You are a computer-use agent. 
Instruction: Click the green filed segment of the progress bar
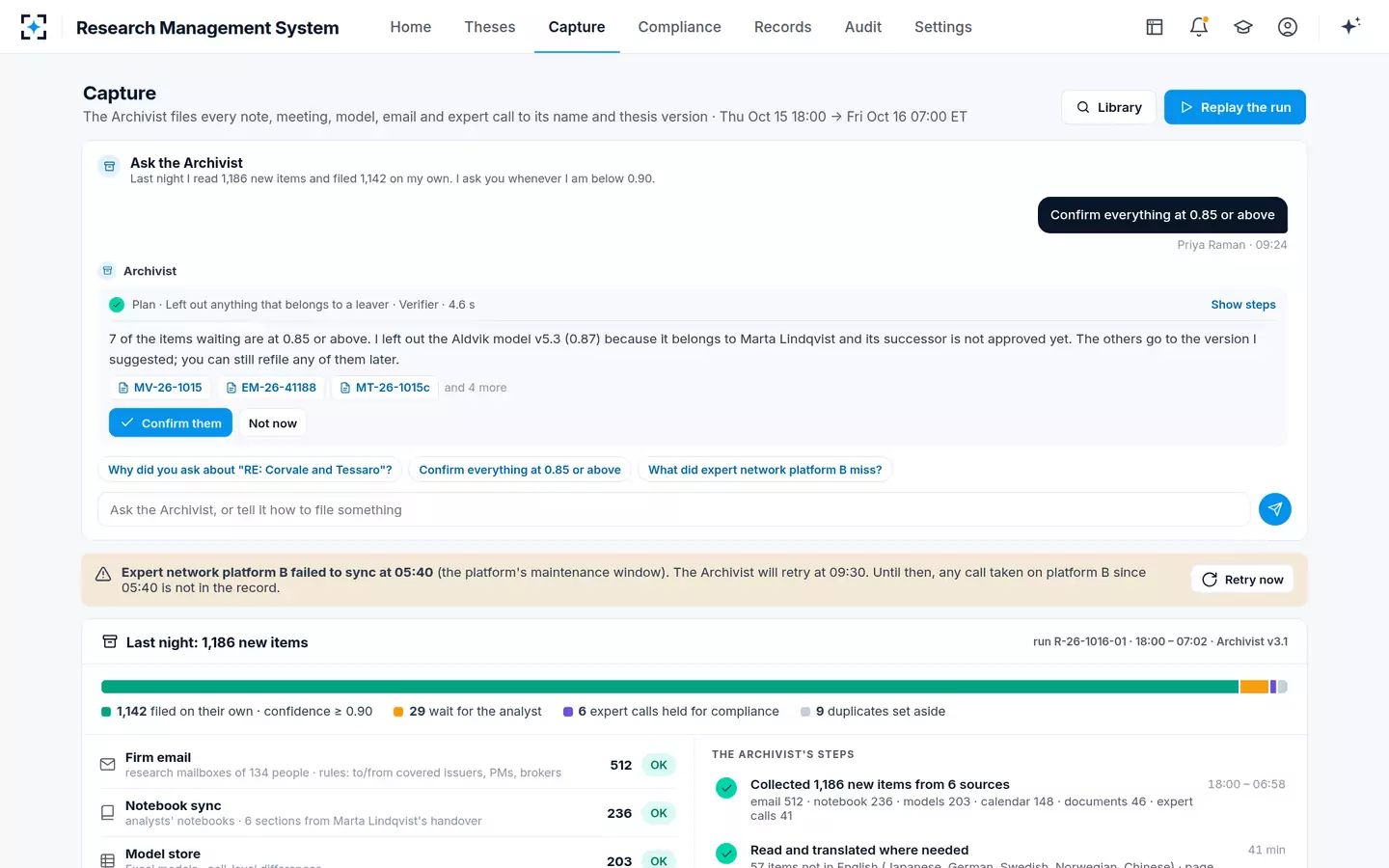pos(669,687)
